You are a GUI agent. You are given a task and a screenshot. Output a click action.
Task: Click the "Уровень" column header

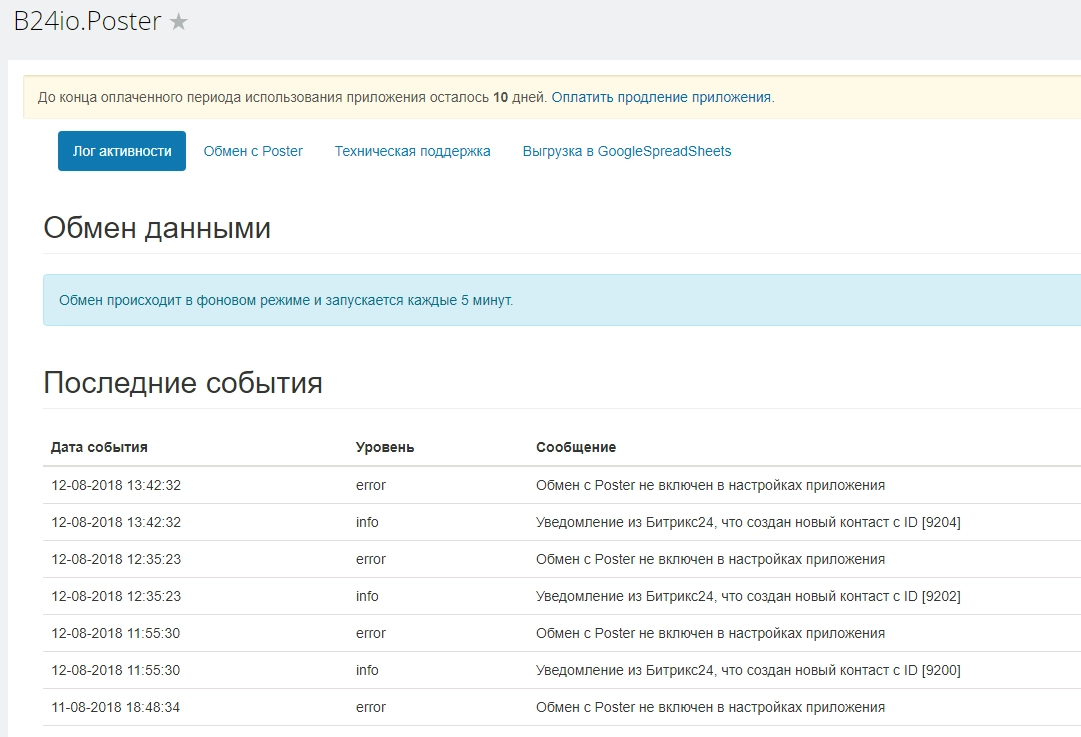coord(385,447)
